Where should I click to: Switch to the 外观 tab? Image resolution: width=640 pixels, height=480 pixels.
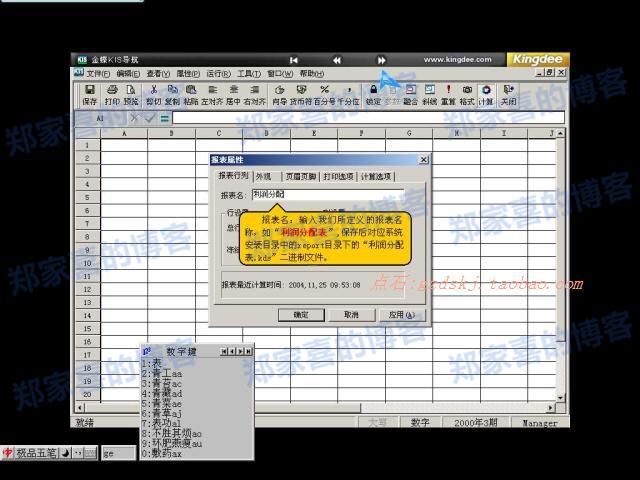click(263, 176)
